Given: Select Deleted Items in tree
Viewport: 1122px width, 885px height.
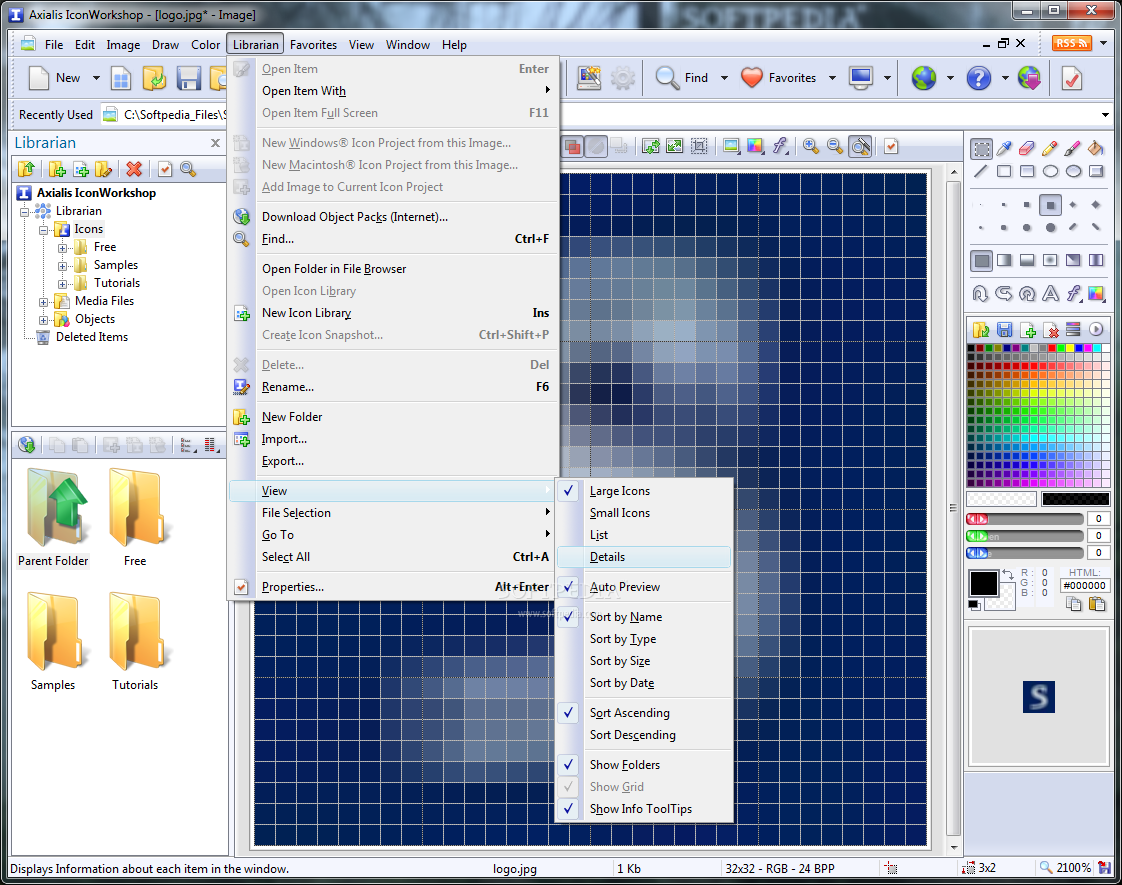Looking at the screenshot, I should [92, 337].
